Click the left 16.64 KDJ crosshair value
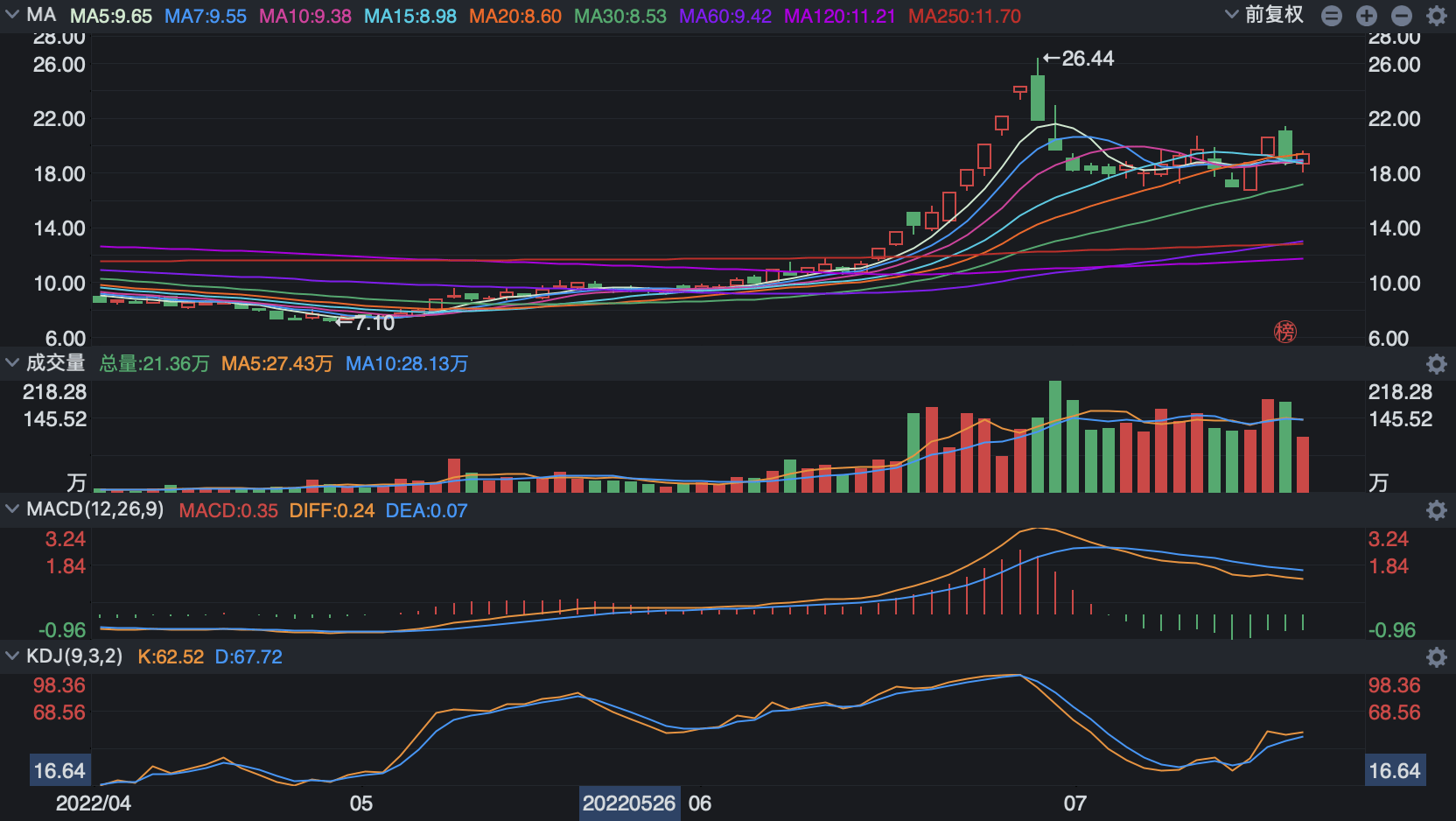 pos(59,770)
